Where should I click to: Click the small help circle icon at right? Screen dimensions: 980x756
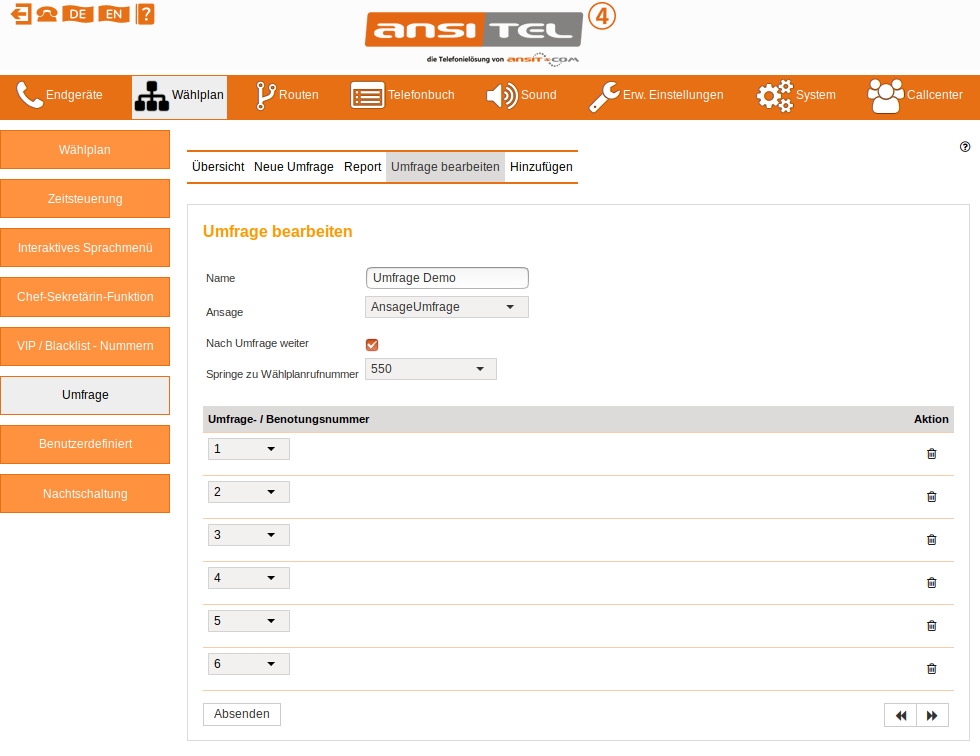pyautogui.click(x=965, y=146)
